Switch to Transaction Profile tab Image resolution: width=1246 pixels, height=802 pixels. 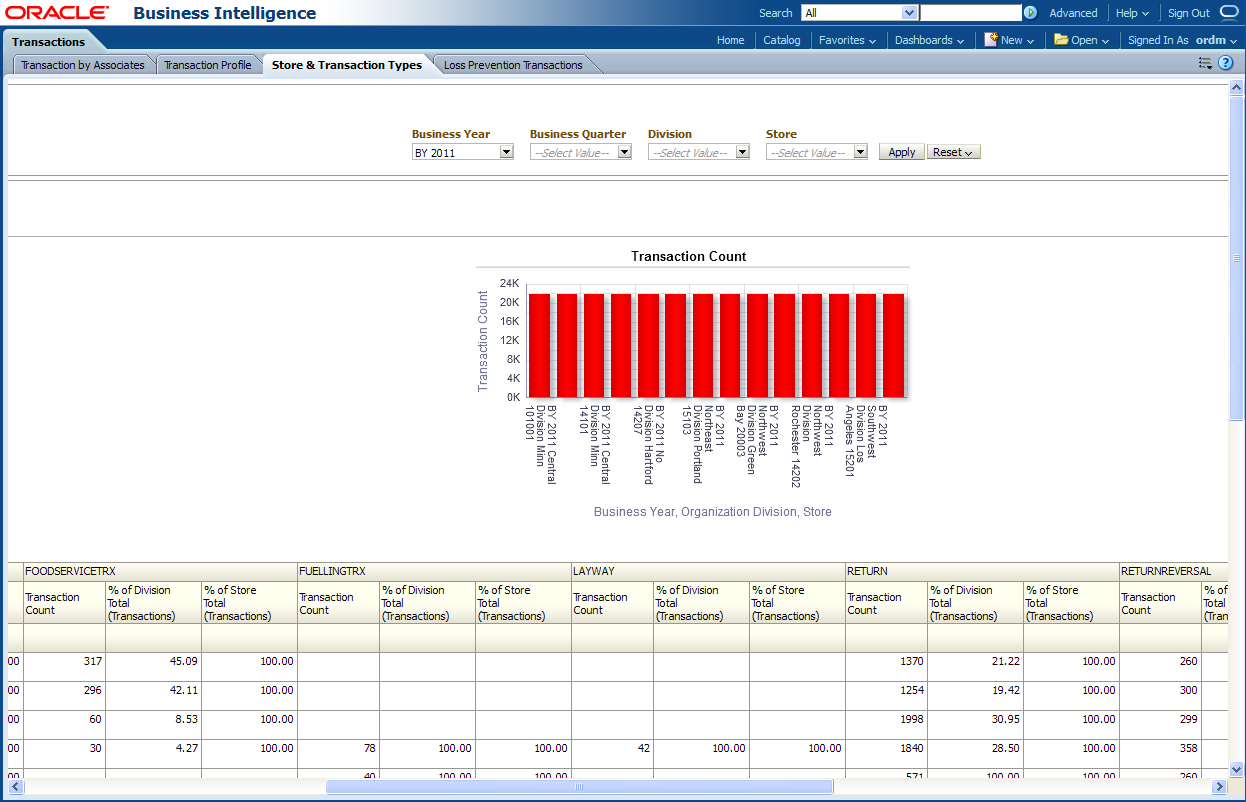click(x=208, y=65)
